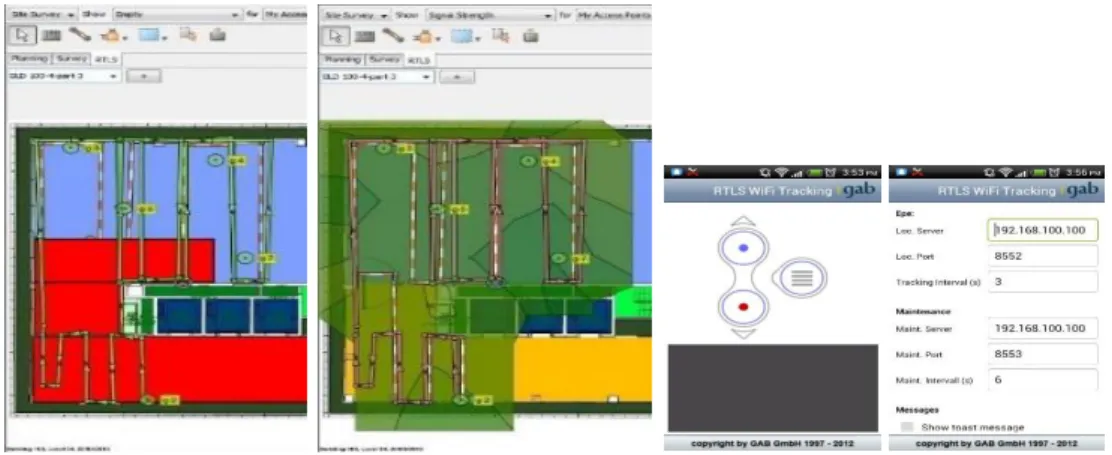Image resolution: width=1112 pixels, height=455 pixels.
Task: Pick the ruler measure tool in left survey window
Action: (x=79, y=35)
